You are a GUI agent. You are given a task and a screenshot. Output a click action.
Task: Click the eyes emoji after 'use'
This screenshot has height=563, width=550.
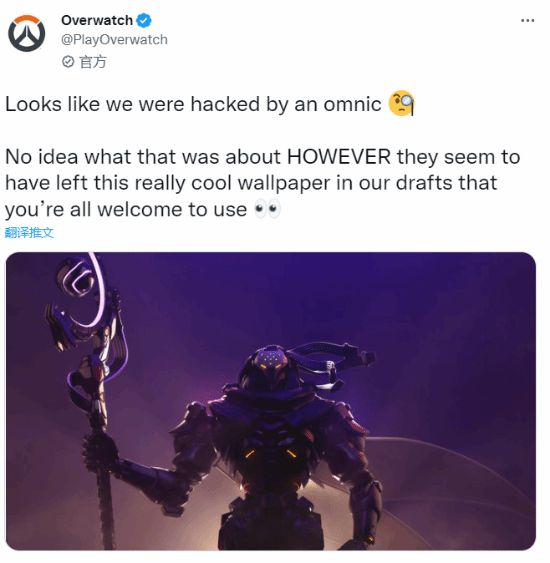click(267, 209)
